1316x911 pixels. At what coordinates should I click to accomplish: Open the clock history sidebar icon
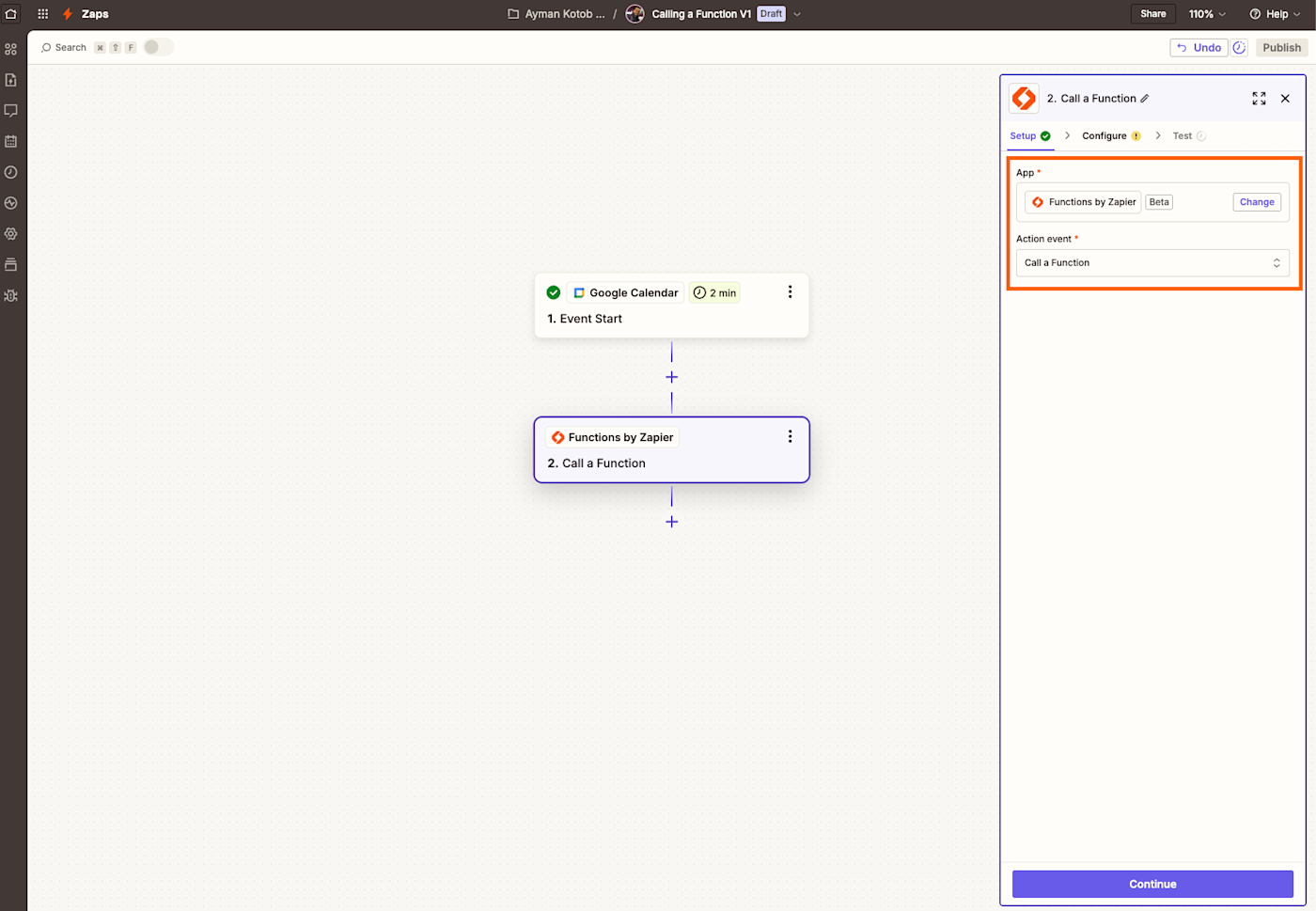[11, 172]
